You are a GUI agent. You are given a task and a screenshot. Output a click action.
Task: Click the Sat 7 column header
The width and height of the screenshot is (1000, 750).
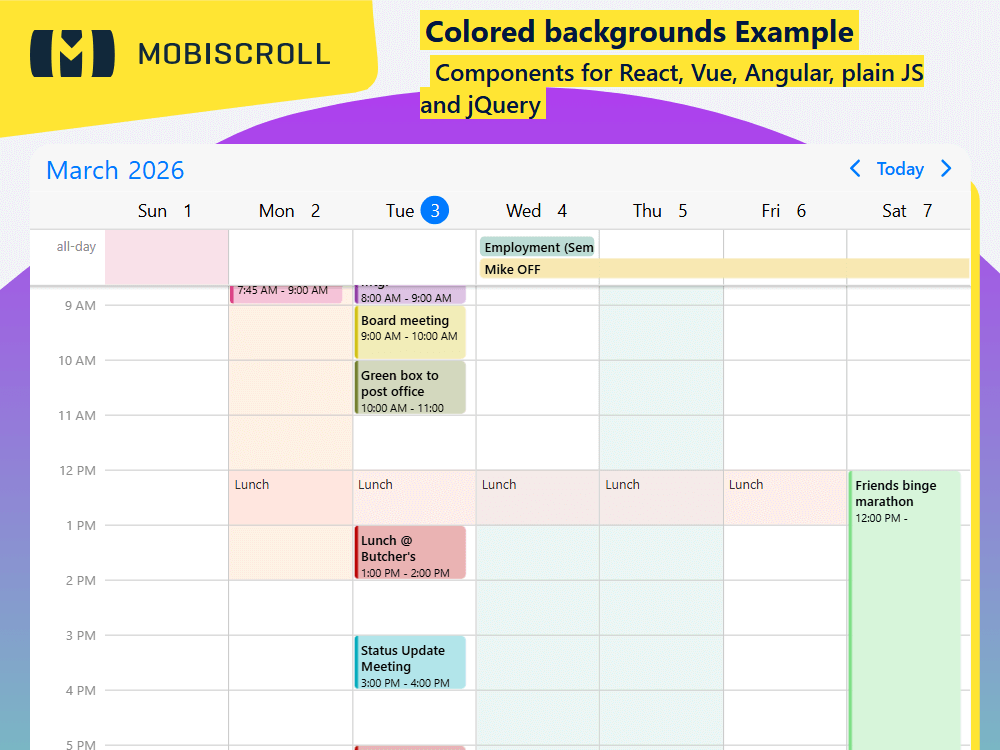(x=906, y=210)
